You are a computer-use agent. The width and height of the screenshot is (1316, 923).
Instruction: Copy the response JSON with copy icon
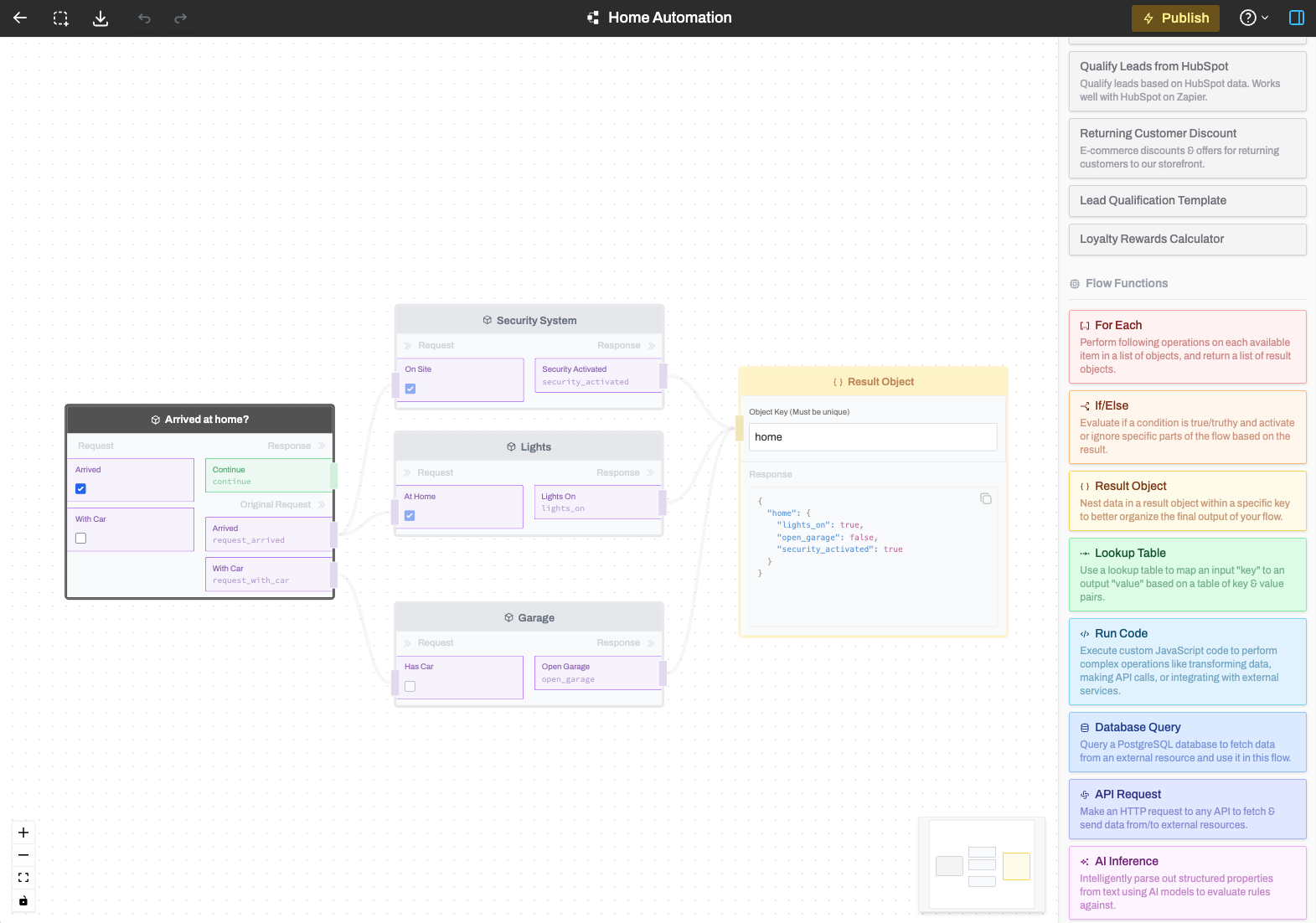click(986, 498)
